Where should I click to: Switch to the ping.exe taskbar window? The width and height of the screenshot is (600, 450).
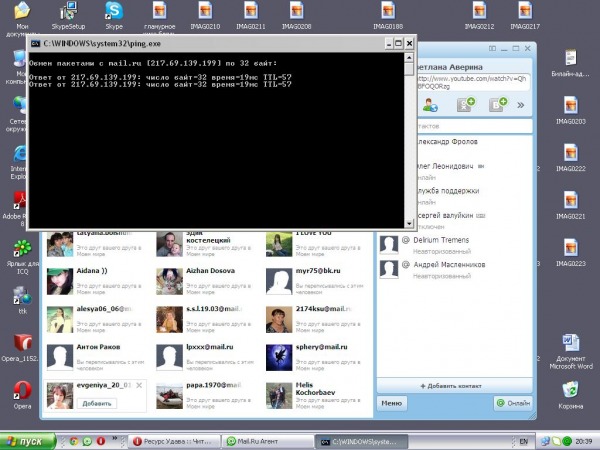click(361, 442)
